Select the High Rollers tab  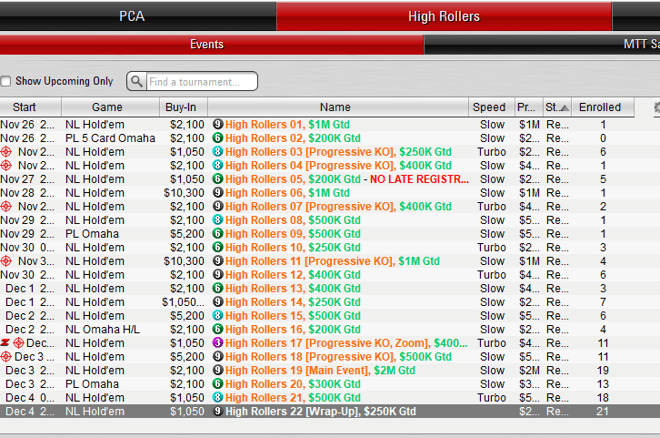(444, 16)
